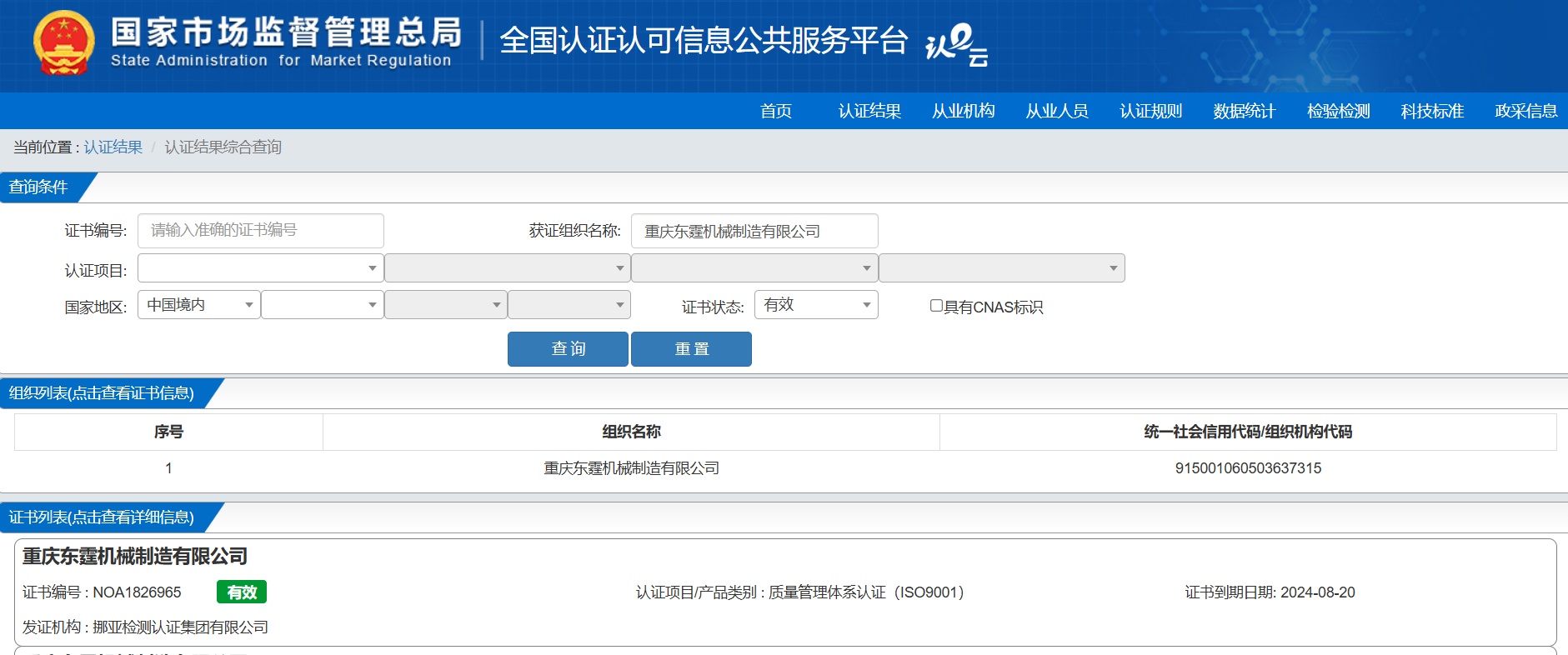This screenshot has height=655, width=1568.
Task: Open the 从业人员 navigation item
Action: click(x=1057, y=111)
